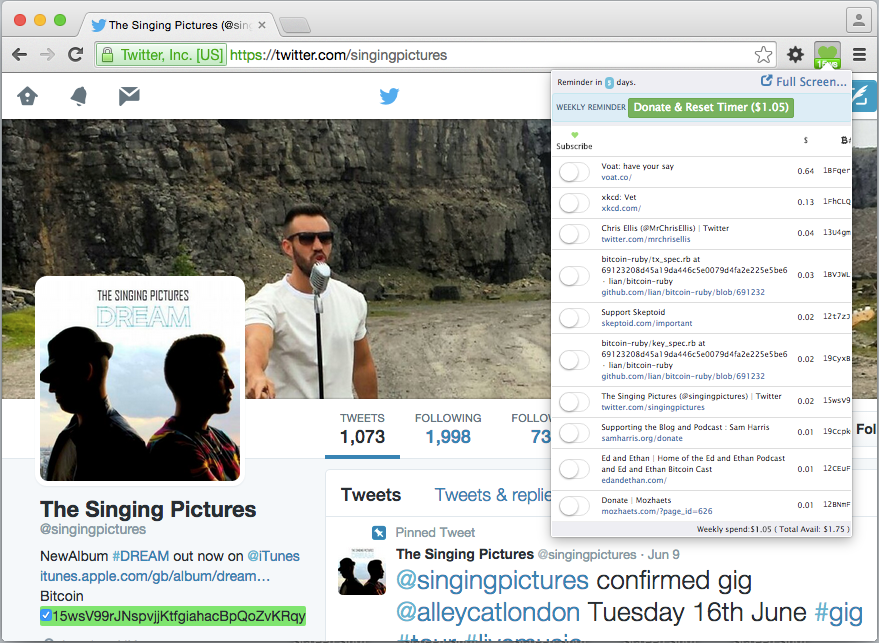Click The Singing Pictures profile name
This screenshot has width=879, height=643.
coord(148,509)
